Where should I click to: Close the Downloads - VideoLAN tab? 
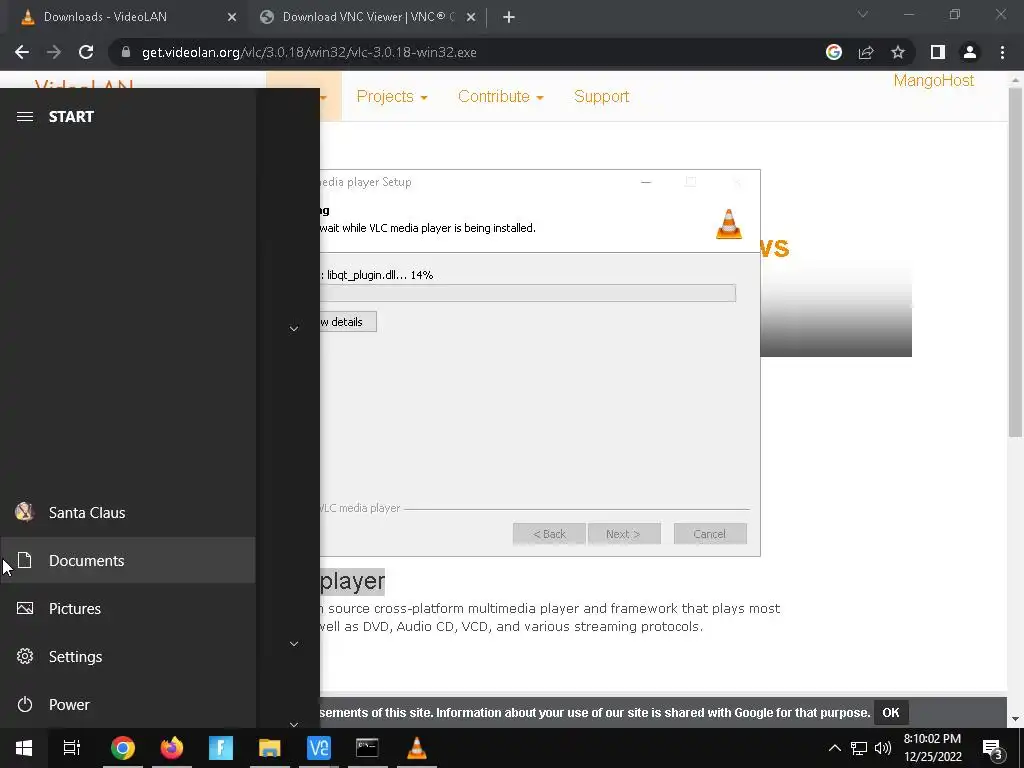(232, 18)
